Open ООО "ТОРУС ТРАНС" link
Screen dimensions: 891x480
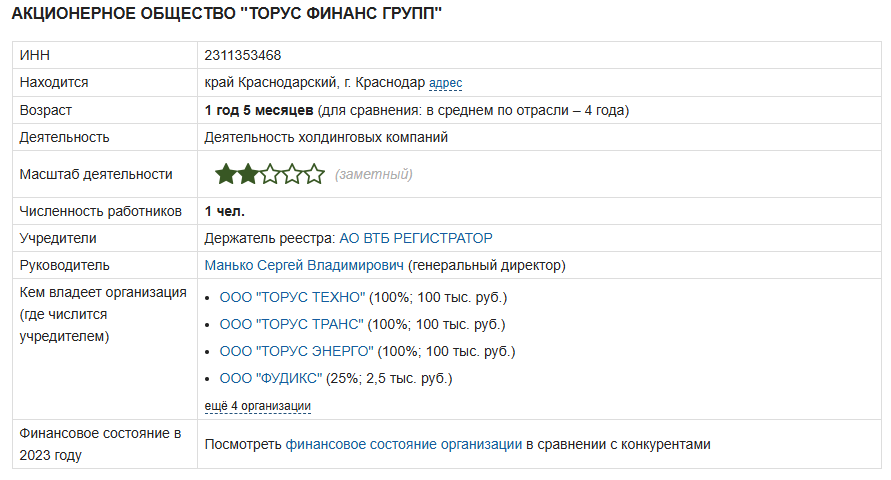pyautogui.click(x=292, y=324)
